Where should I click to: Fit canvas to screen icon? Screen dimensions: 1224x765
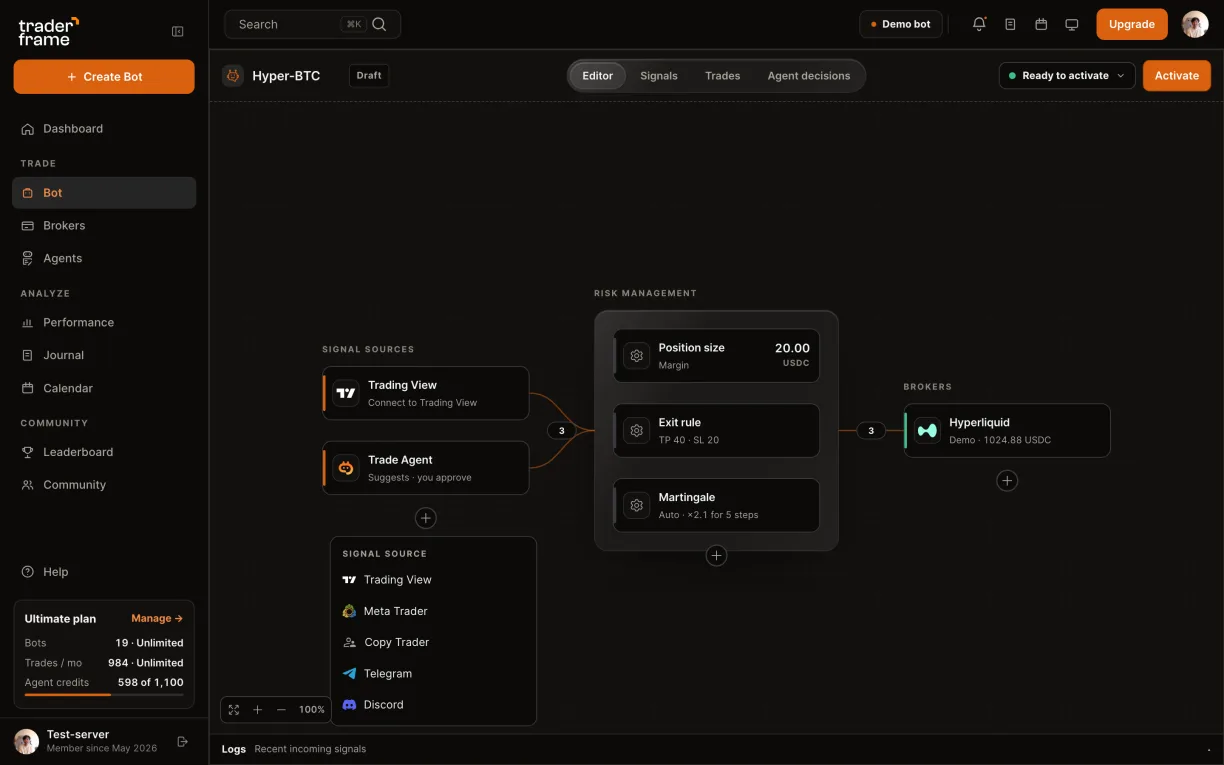click(x=234, y=710)
